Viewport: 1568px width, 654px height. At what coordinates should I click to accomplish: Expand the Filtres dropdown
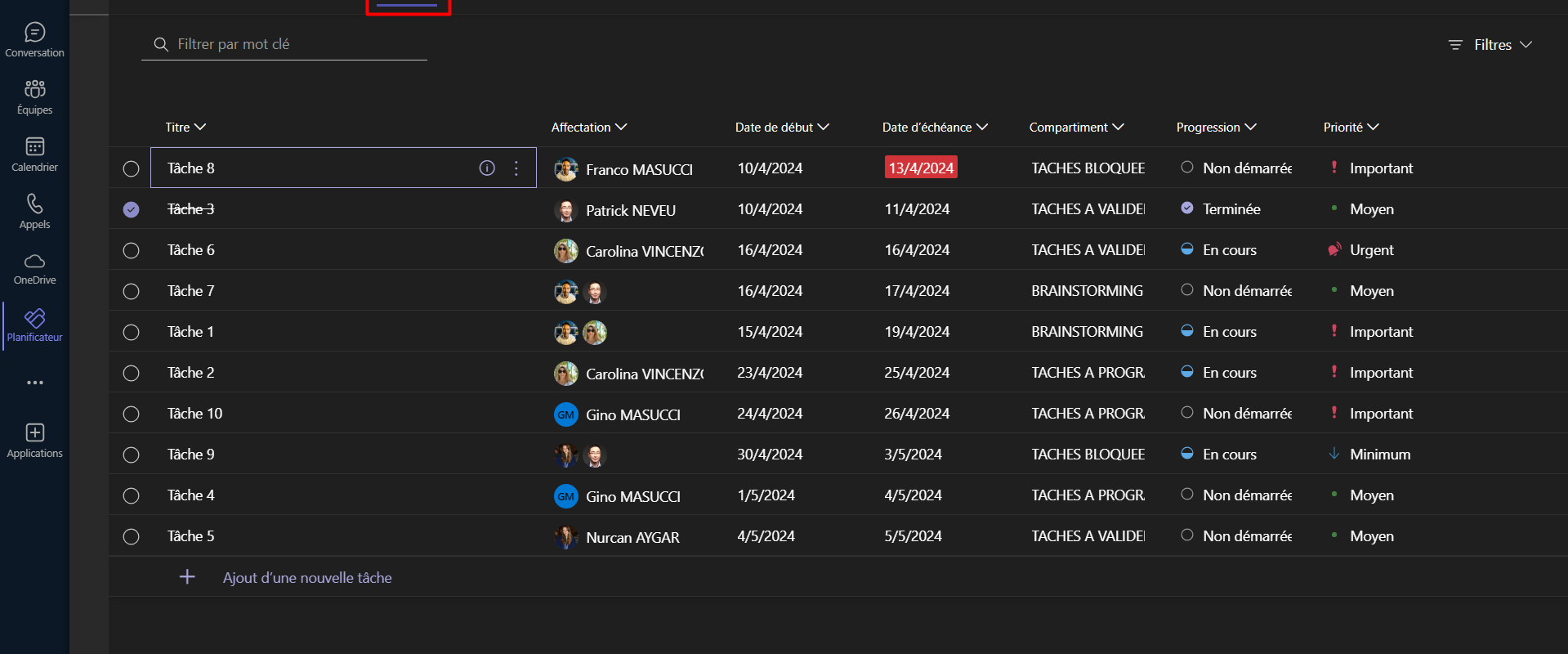pyautogui.click(x=1491, y=45)
